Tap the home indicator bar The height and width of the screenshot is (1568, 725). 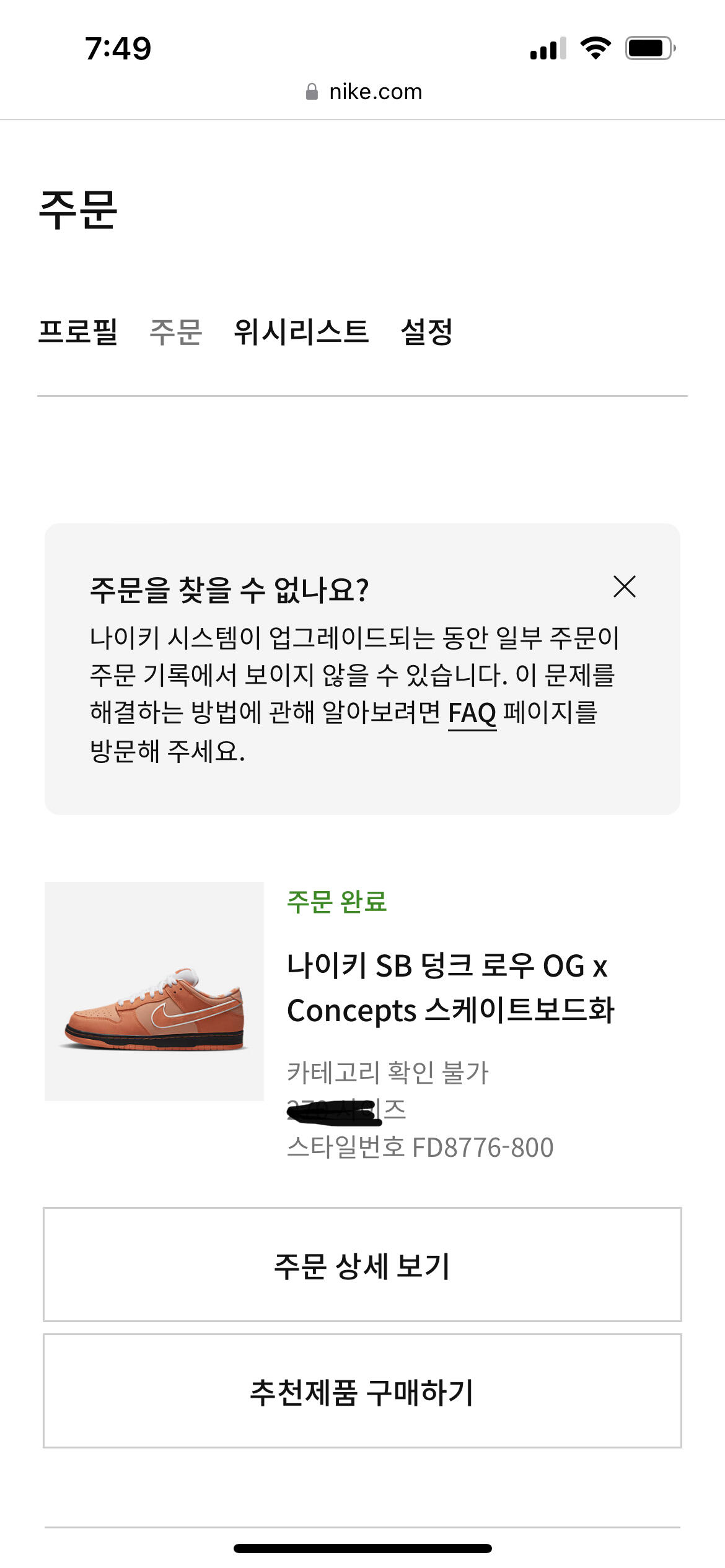(x=362, y=1548)
